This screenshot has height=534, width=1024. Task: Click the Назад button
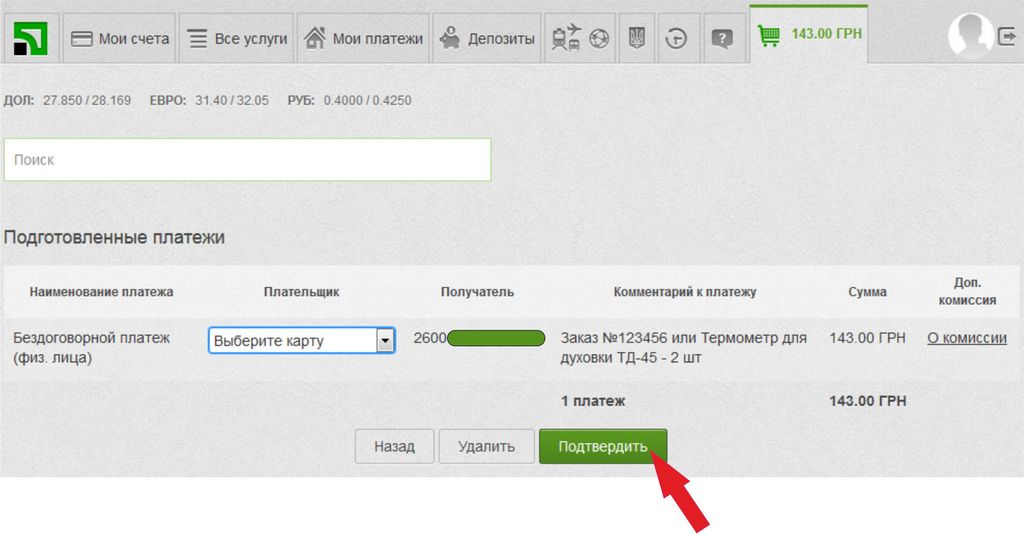[x=394, y=447]
